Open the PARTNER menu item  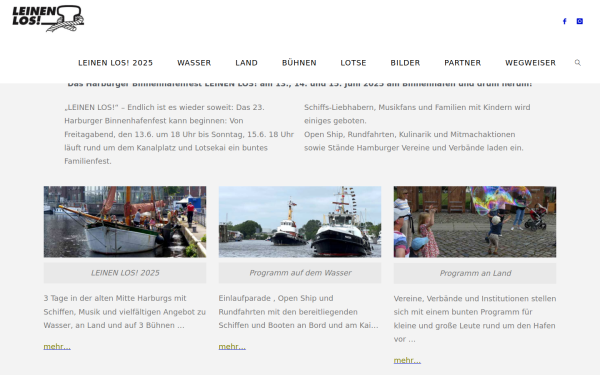[x=463, y=63]
